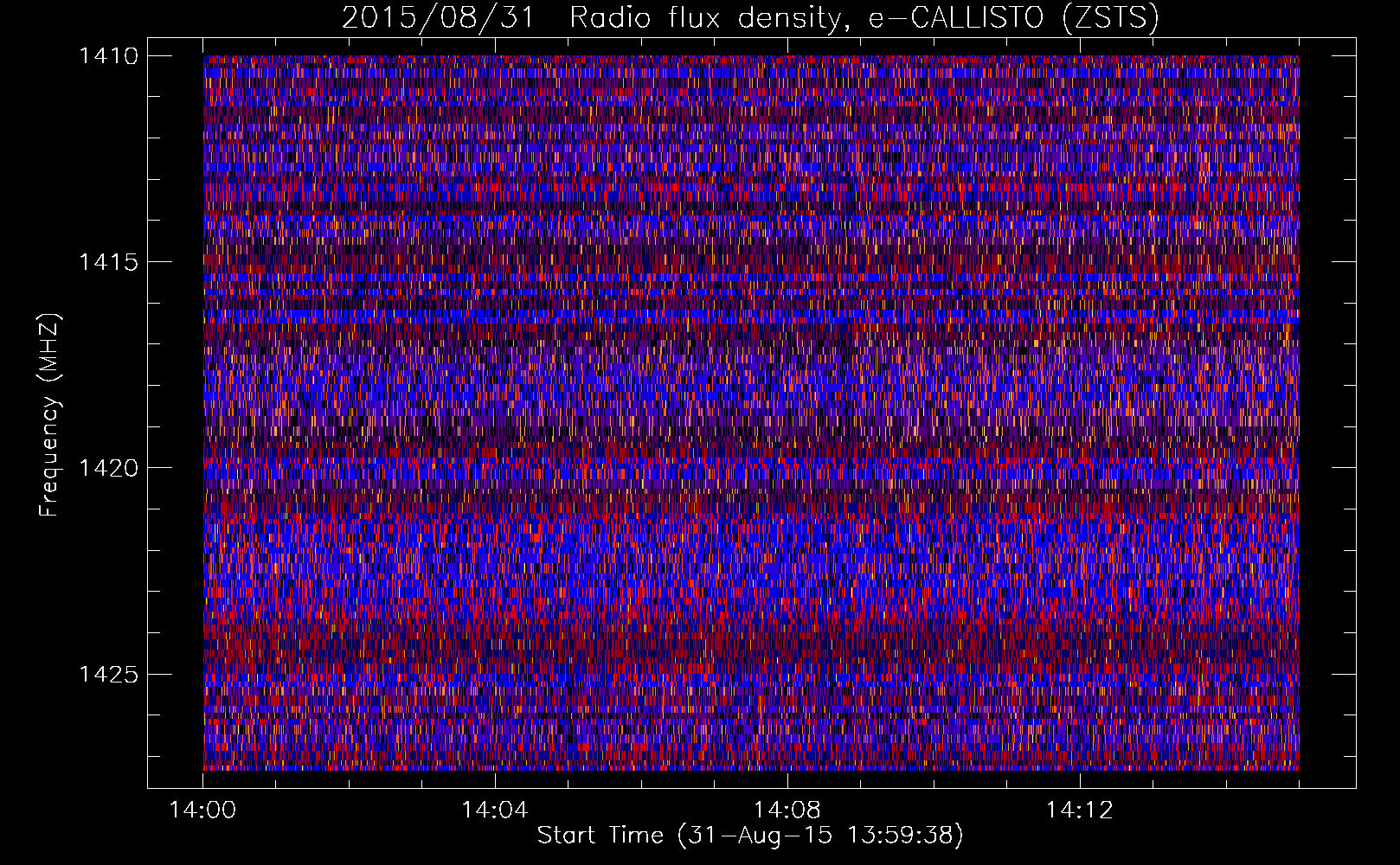The width and height of the screenshot is (1400, 865).
Task: Select the 1425 frequency axis label
Action: click(108, 674)
